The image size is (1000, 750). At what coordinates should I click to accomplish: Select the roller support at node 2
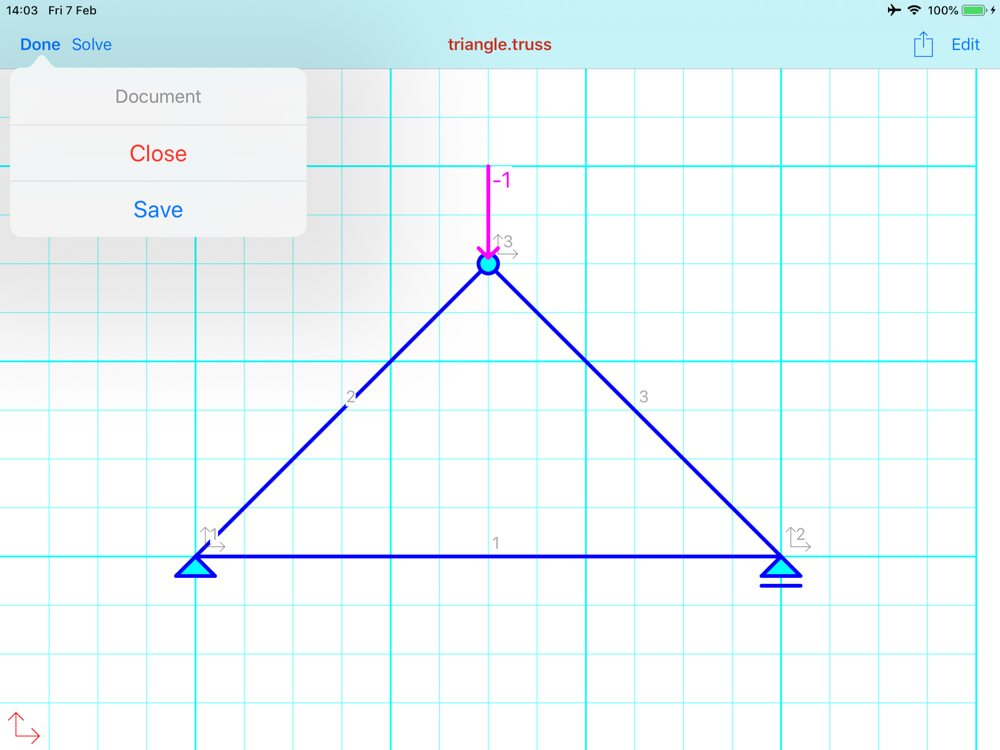[x=781, y=571]
